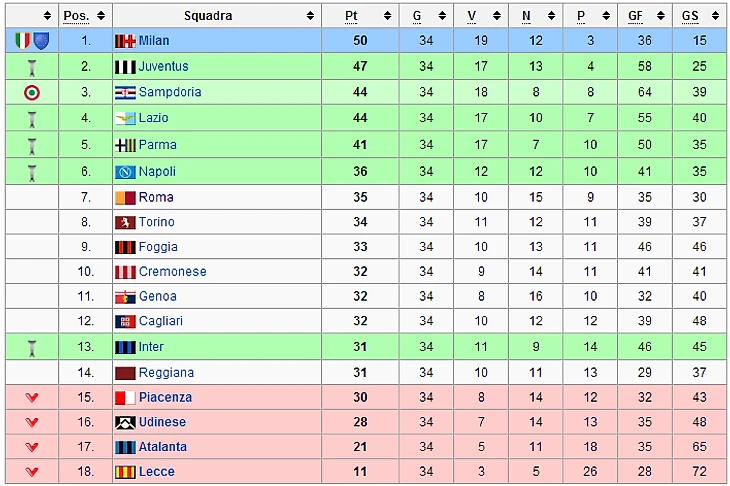Open the Cremonese team link
730x486 pixels.
coord(173,272)
